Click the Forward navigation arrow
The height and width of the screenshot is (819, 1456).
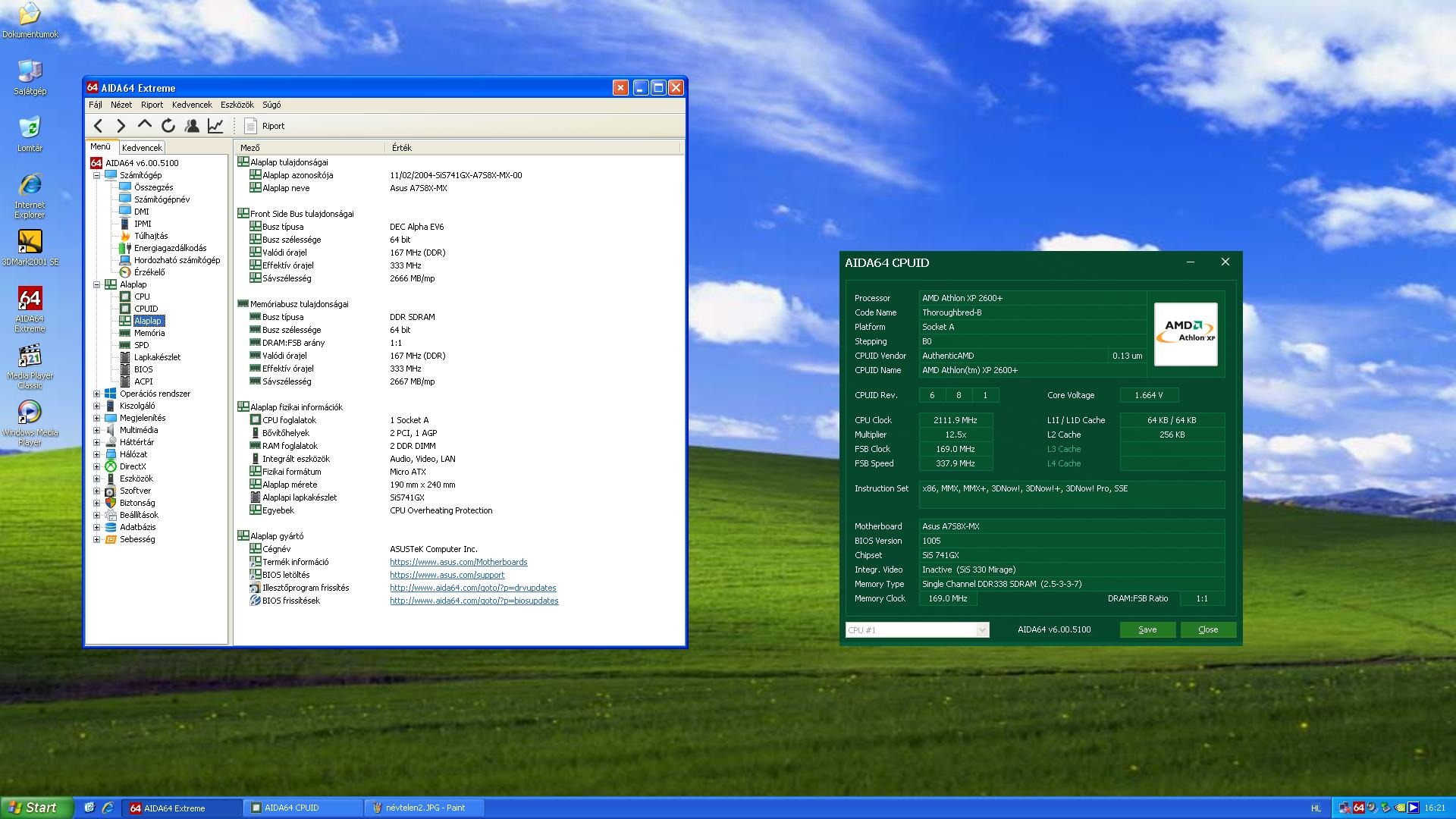coord(121,126)
